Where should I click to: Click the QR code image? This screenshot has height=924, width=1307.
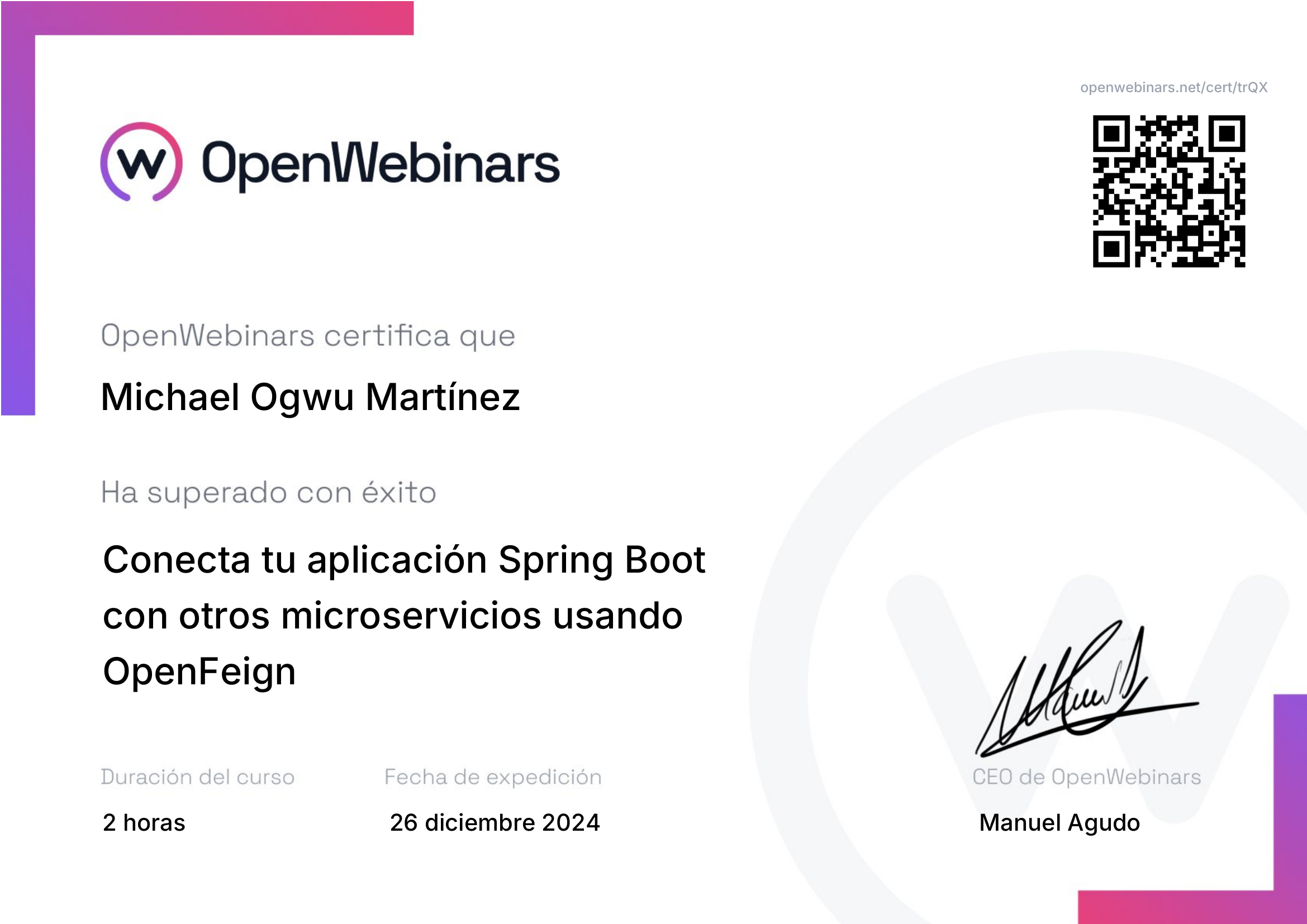pos(1168,191)
